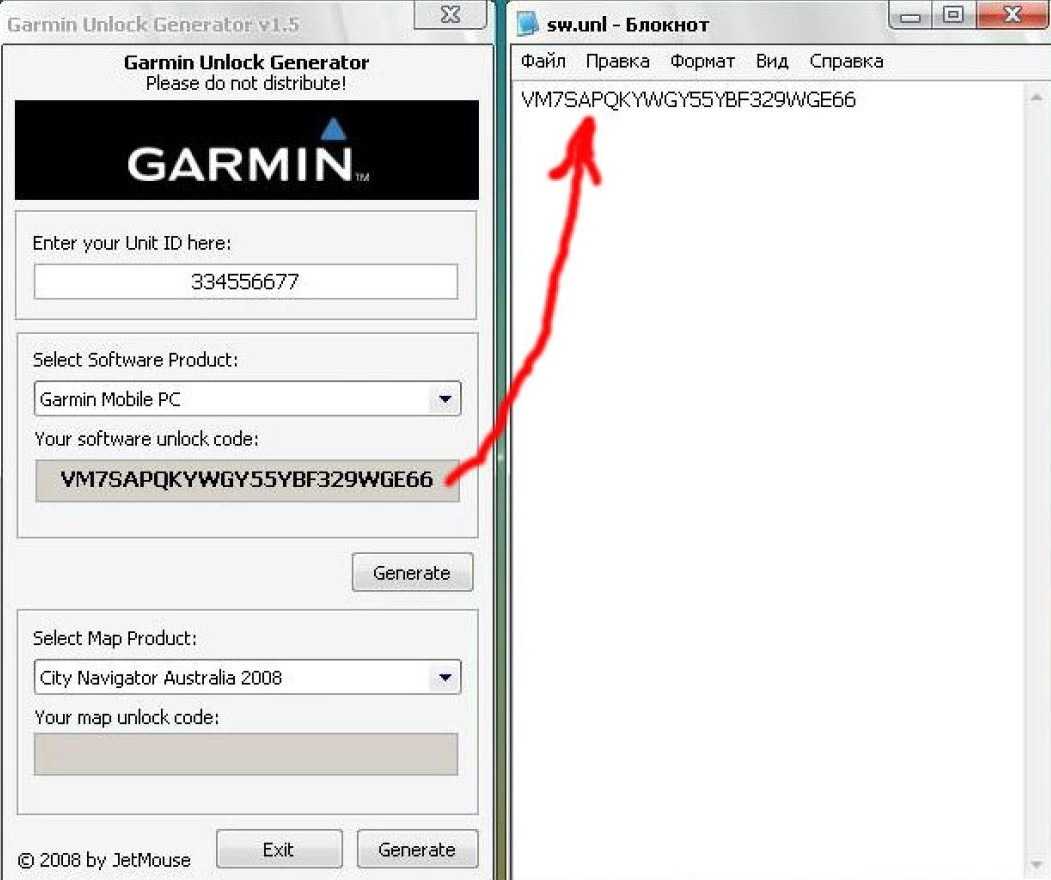Click the 'Select Map Product:' label

[115, 638]
